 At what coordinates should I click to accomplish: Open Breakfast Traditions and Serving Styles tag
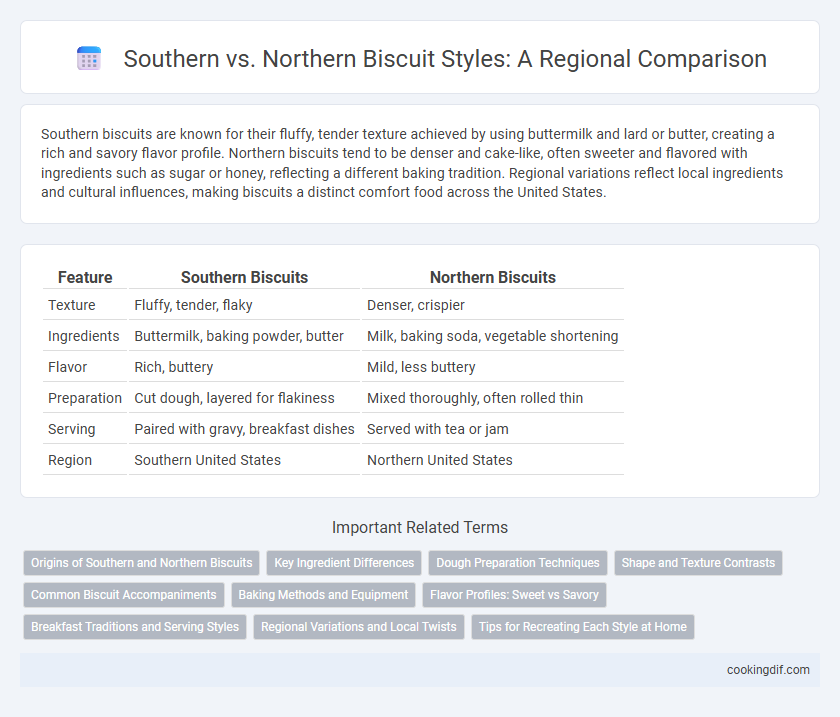tap(135, 626)
